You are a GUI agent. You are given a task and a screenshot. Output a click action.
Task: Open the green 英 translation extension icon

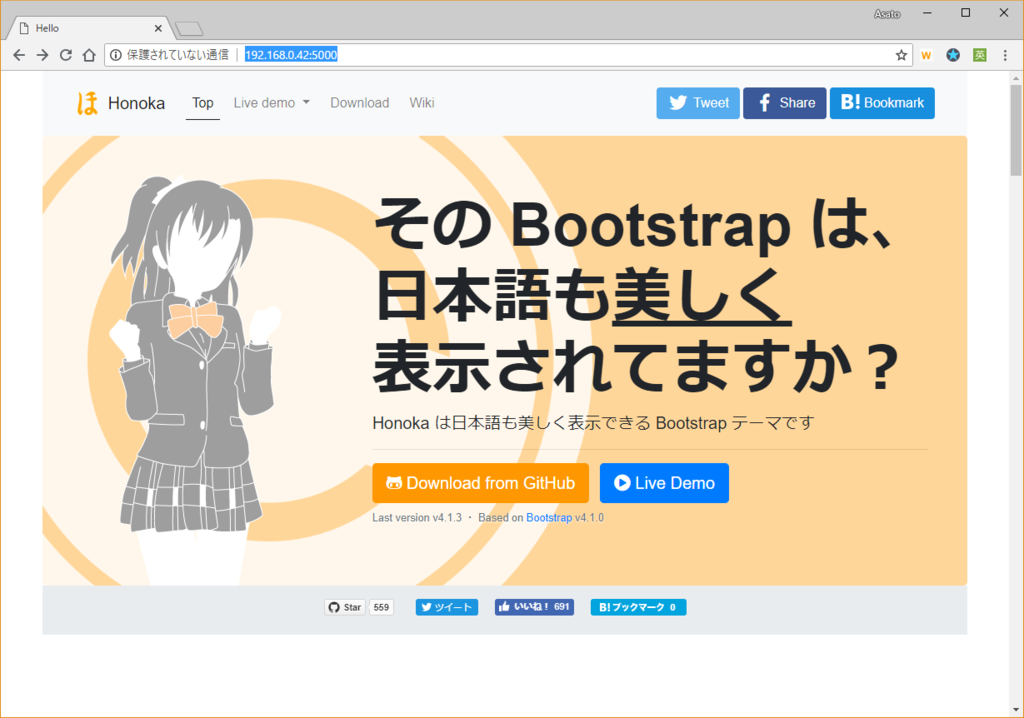click(980, 55)
